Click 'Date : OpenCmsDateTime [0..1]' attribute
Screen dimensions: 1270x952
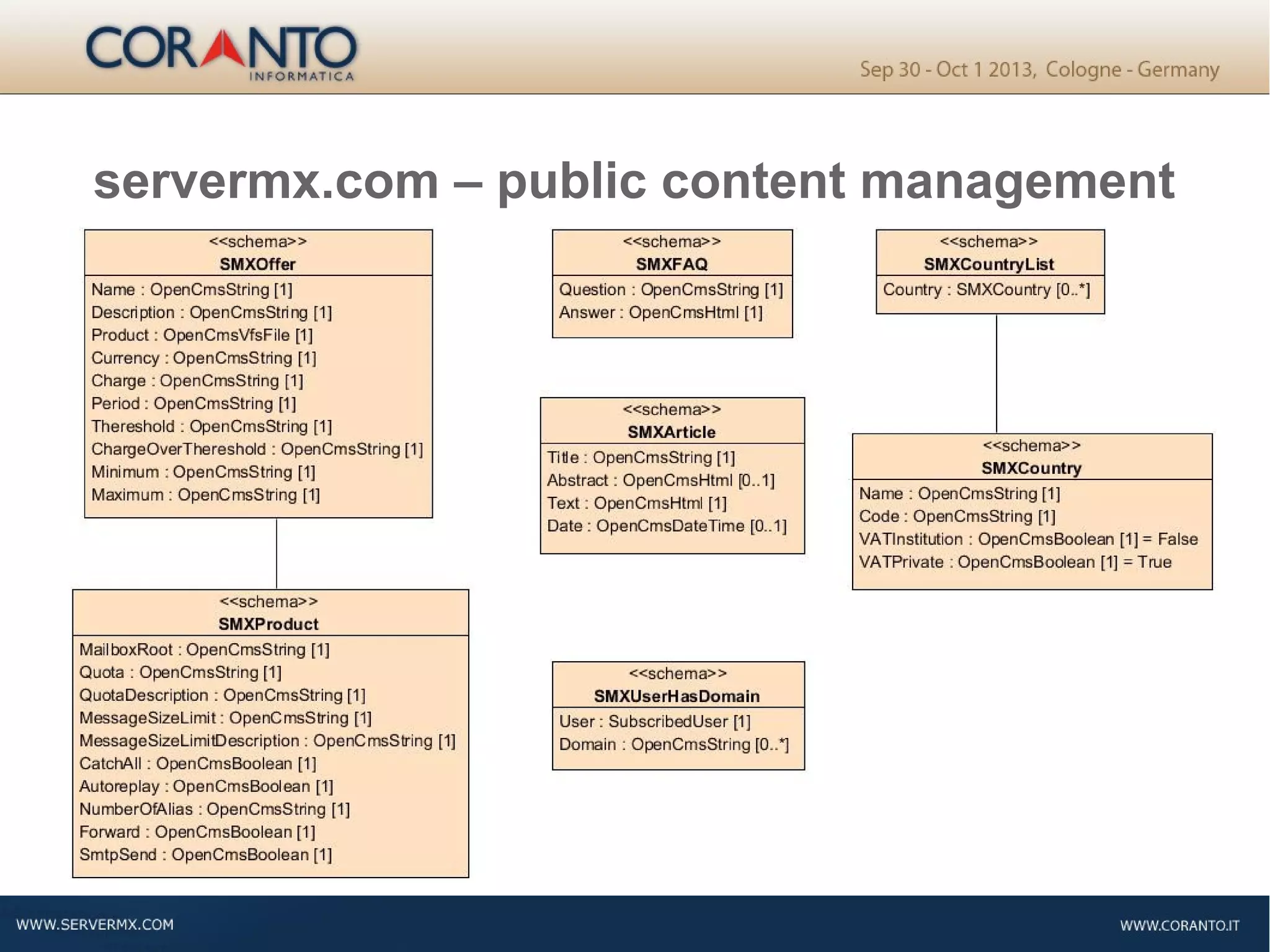click(x=667, y=527)
